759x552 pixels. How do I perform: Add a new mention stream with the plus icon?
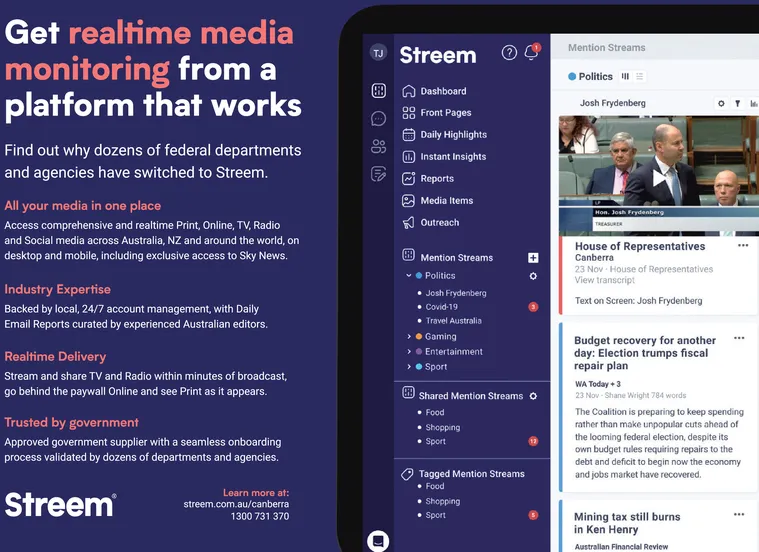tap(533, 258)
